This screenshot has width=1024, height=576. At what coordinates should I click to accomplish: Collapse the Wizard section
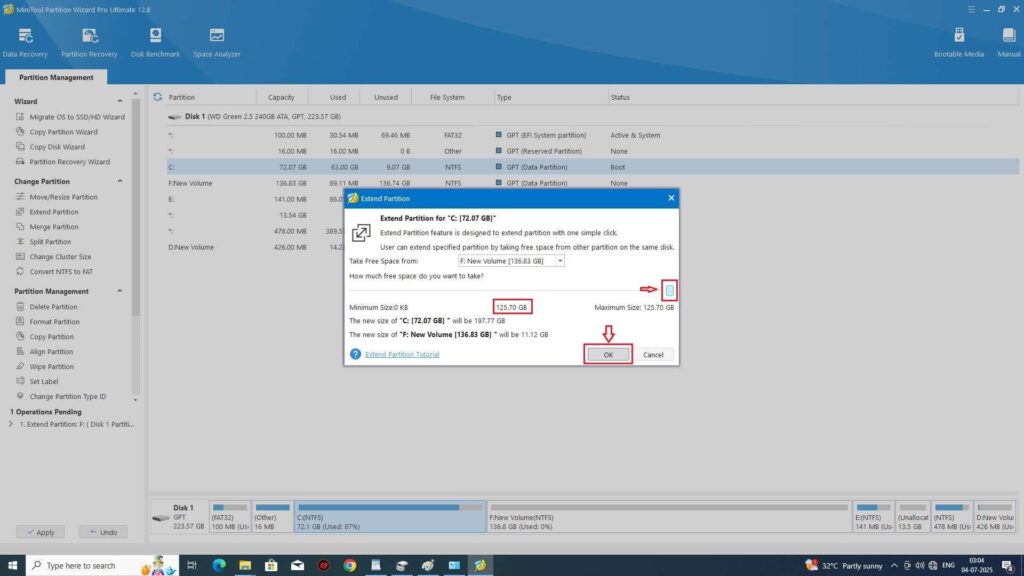tap(121, 101)
